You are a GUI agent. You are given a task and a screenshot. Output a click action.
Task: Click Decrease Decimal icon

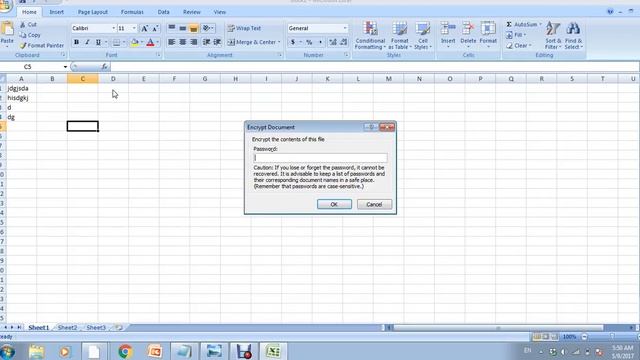point(343,42)
